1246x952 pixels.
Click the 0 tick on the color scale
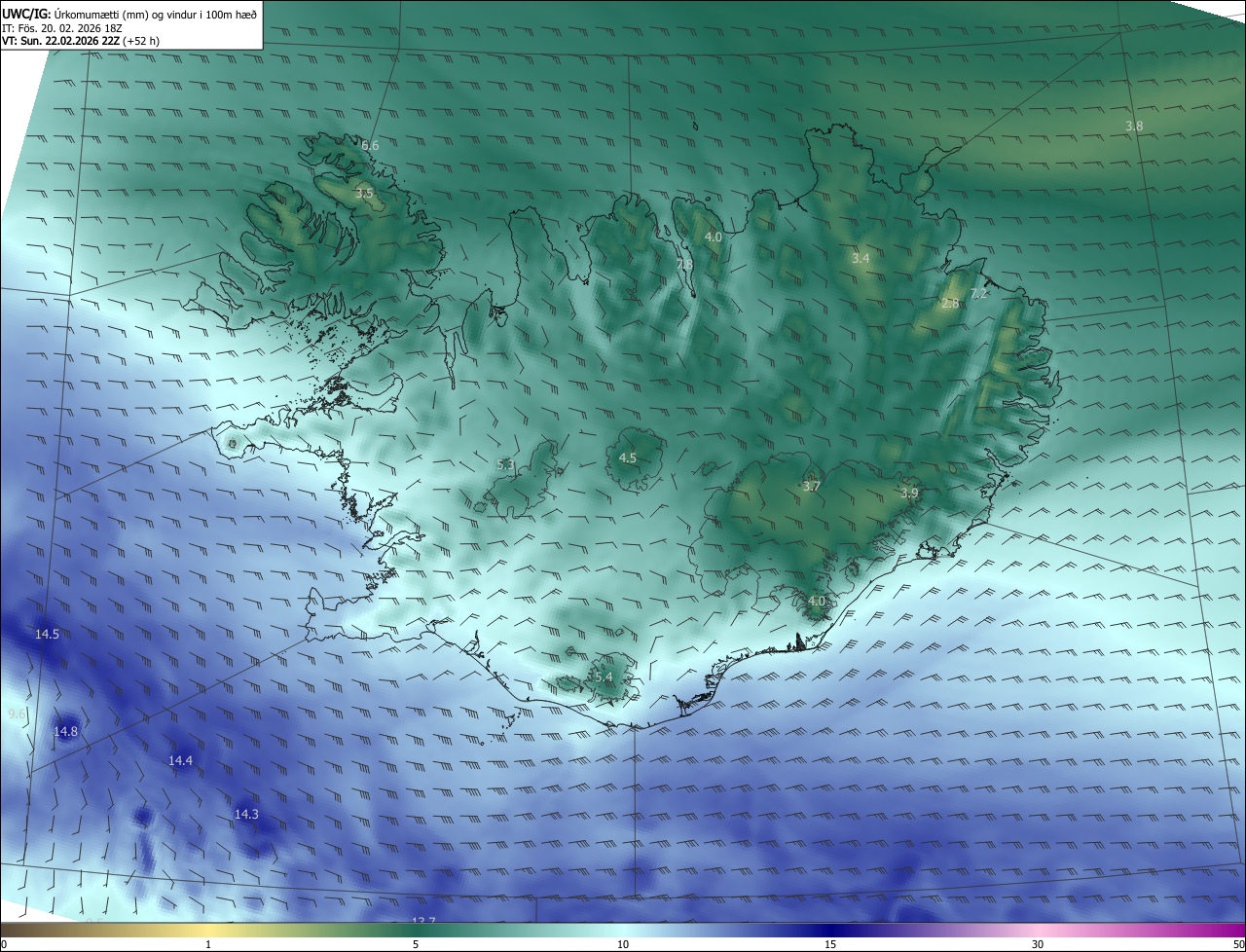click(x=4, y=944)
